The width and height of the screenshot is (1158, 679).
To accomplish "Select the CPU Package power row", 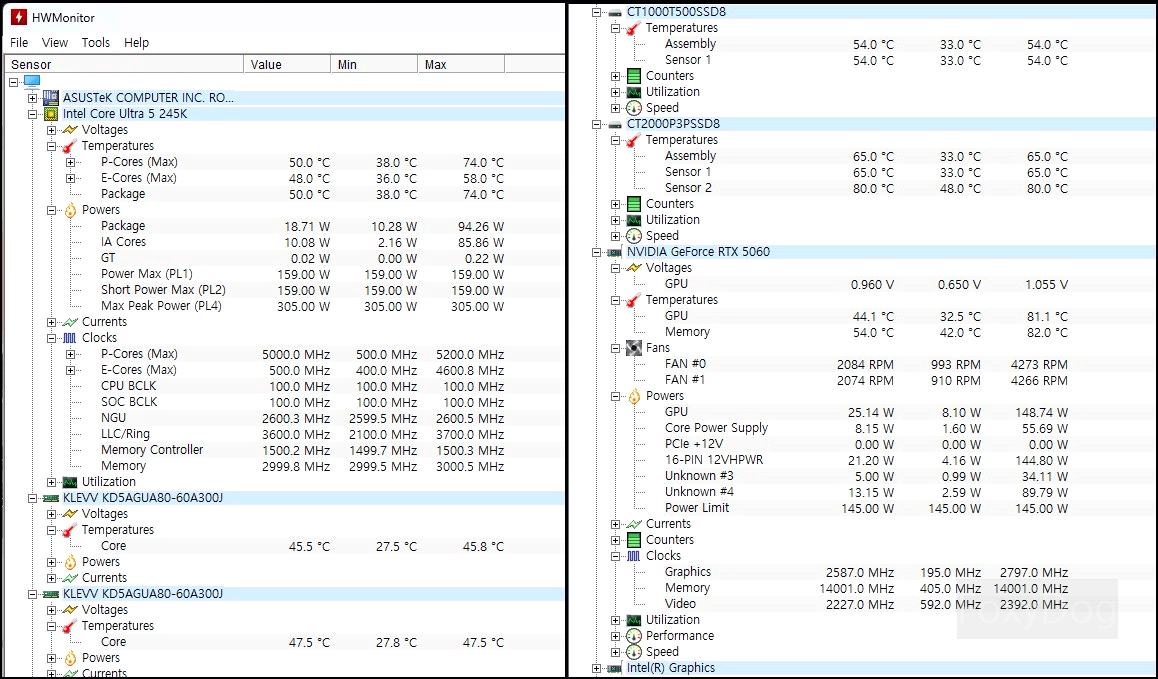I will click(x=302, y=226).
